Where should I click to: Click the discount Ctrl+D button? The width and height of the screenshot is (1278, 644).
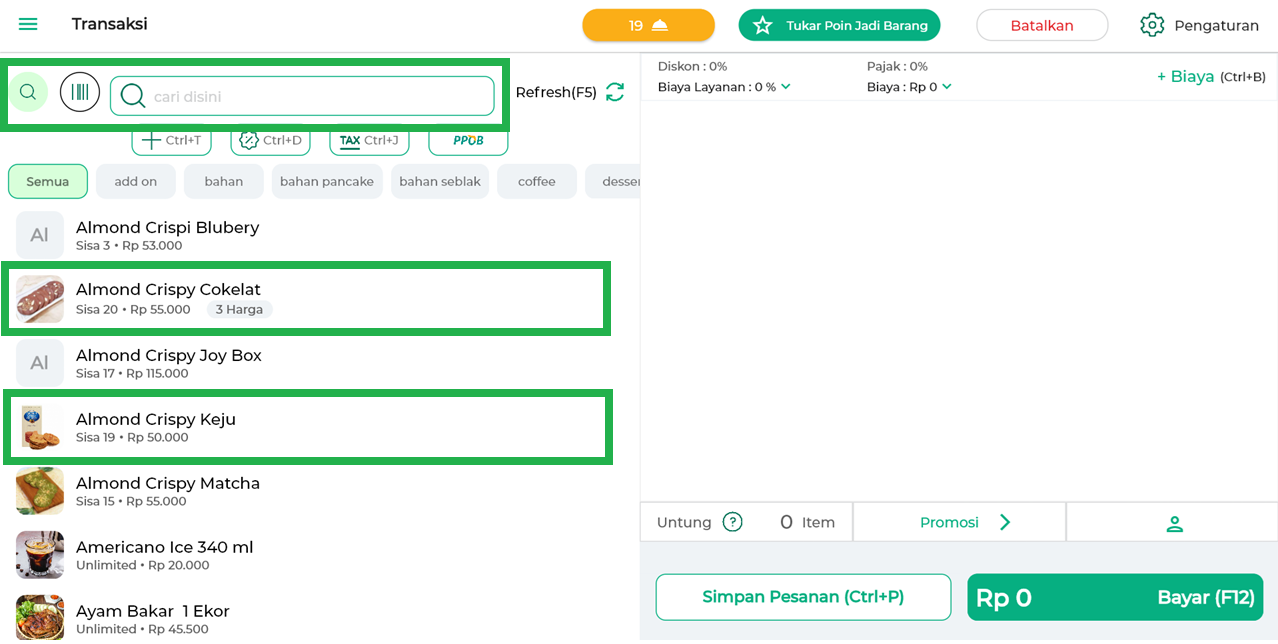[x=270, y=141]
